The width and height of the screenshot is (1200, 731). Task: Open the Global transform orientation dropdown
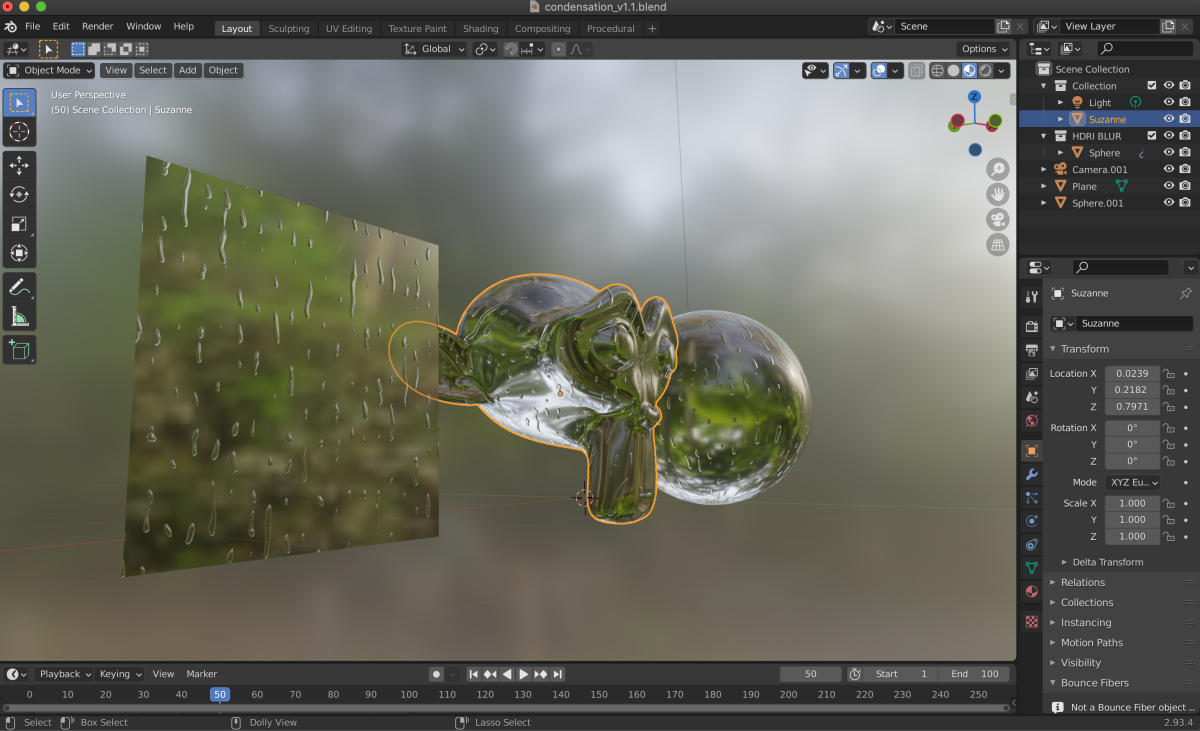tap(435, 49)
